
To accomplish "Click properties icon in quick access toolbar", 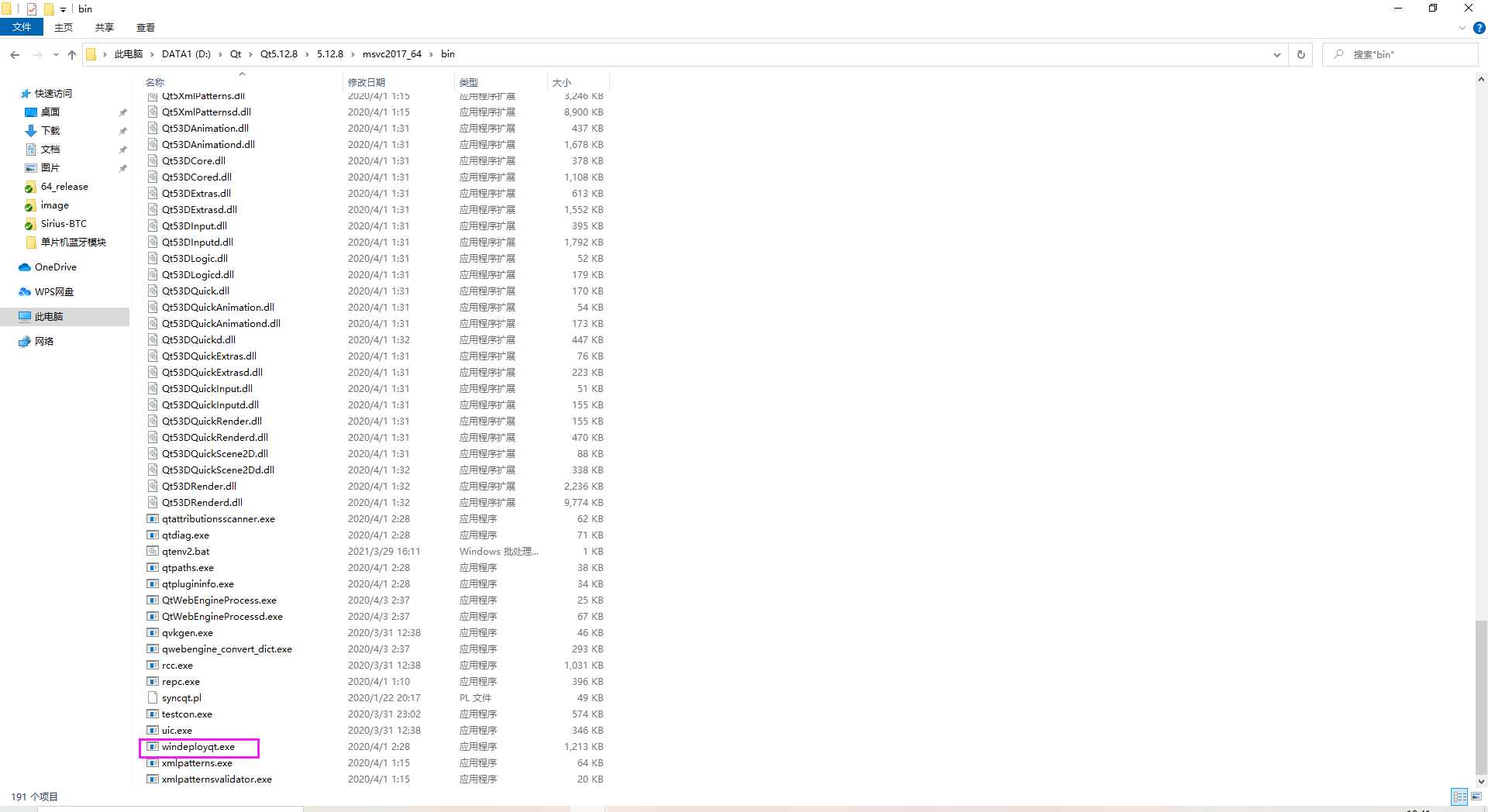I will (x=32, y=9).
